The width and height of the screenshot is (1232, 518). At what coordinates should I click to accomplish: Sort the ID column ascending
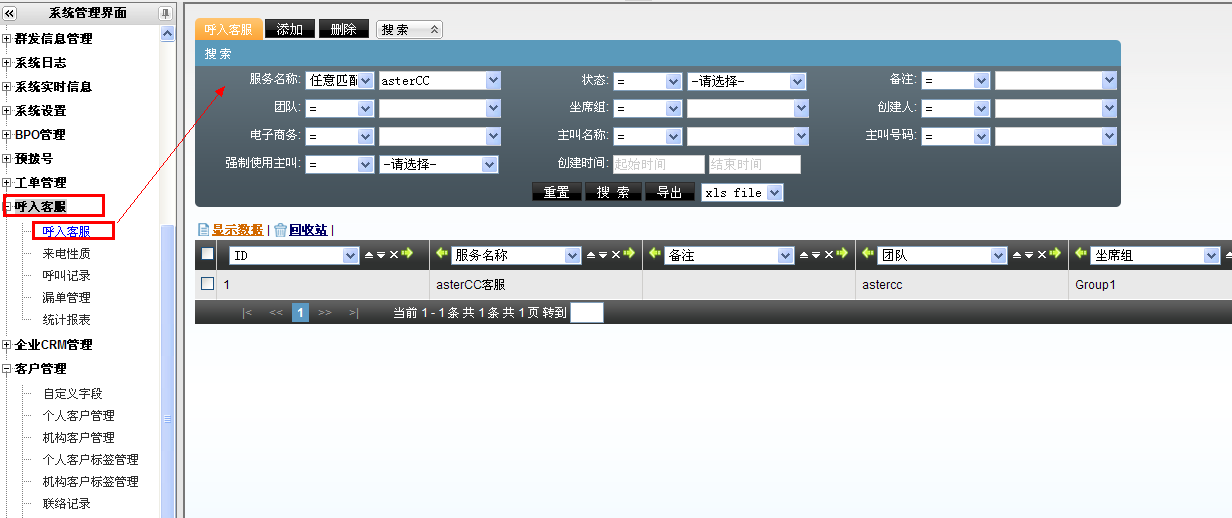coord(368,256)
